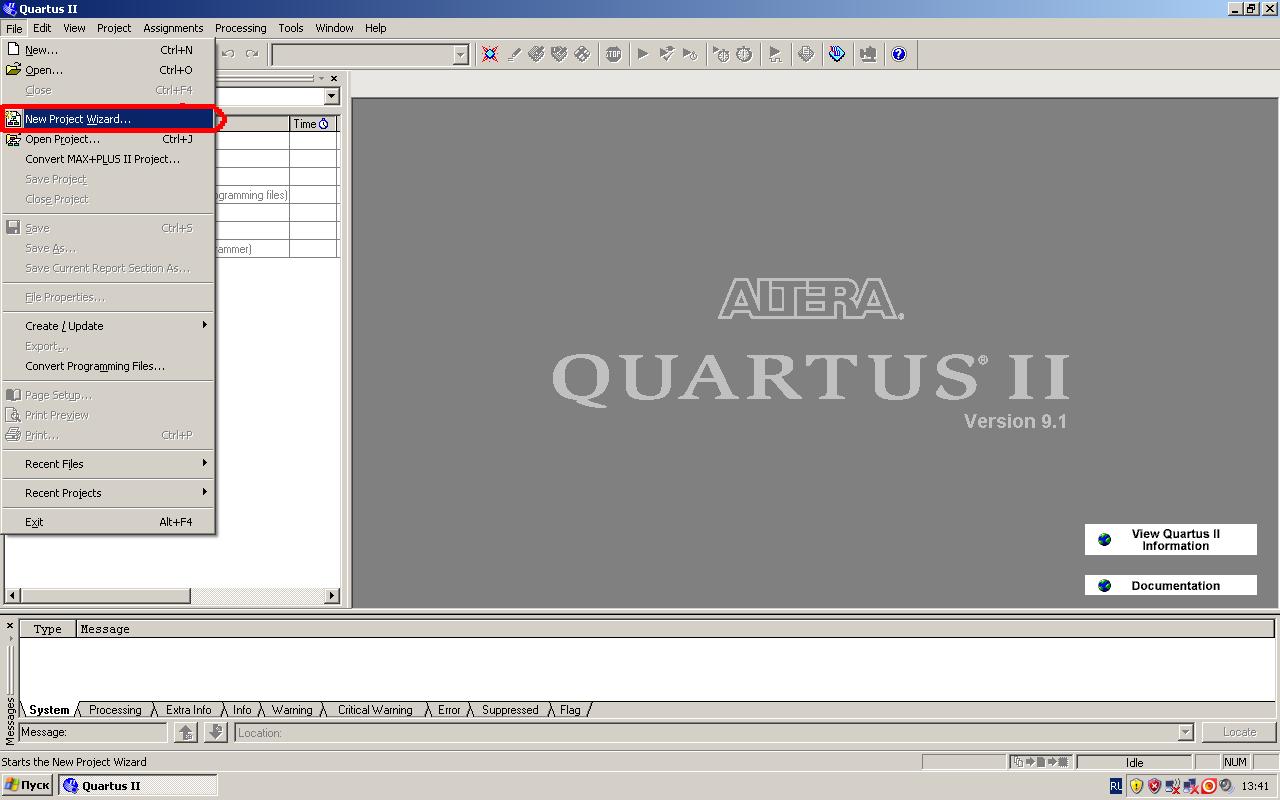Click the next message down arrow
This screenshot has width=1280, height=800.
click(x=216, y=733)
